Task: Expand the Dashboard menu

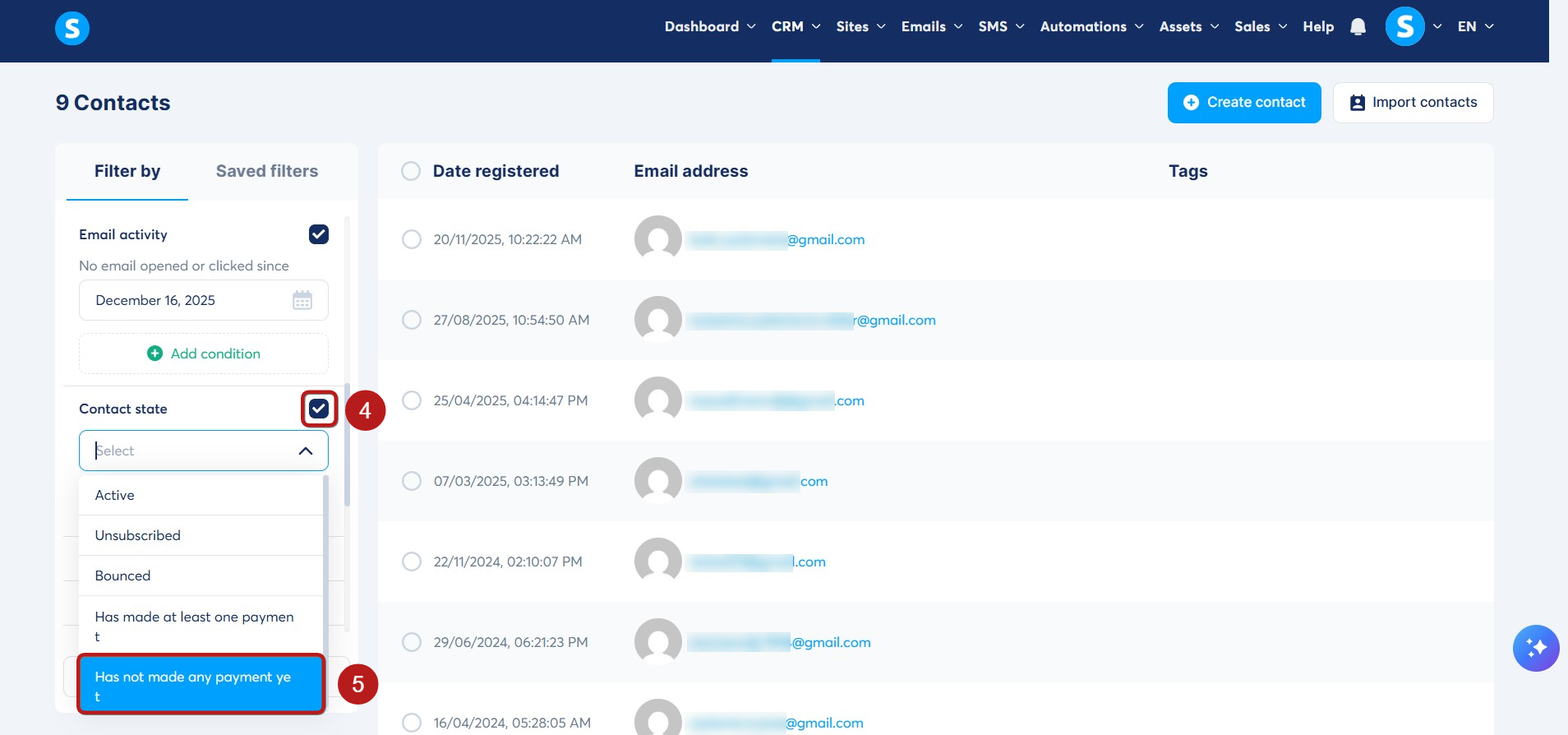Action: (x=710, y=26)
